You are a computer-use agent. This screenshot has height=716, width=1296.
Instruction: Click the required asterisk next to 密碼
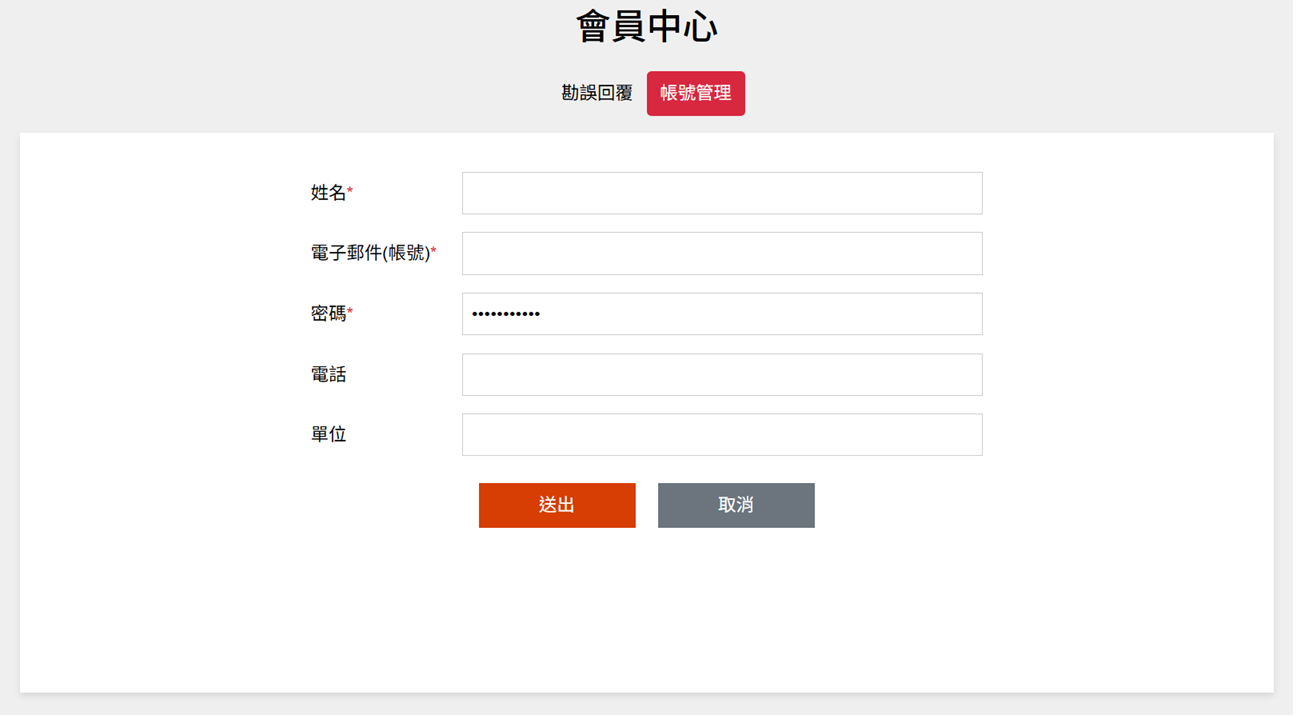[350, 312]
